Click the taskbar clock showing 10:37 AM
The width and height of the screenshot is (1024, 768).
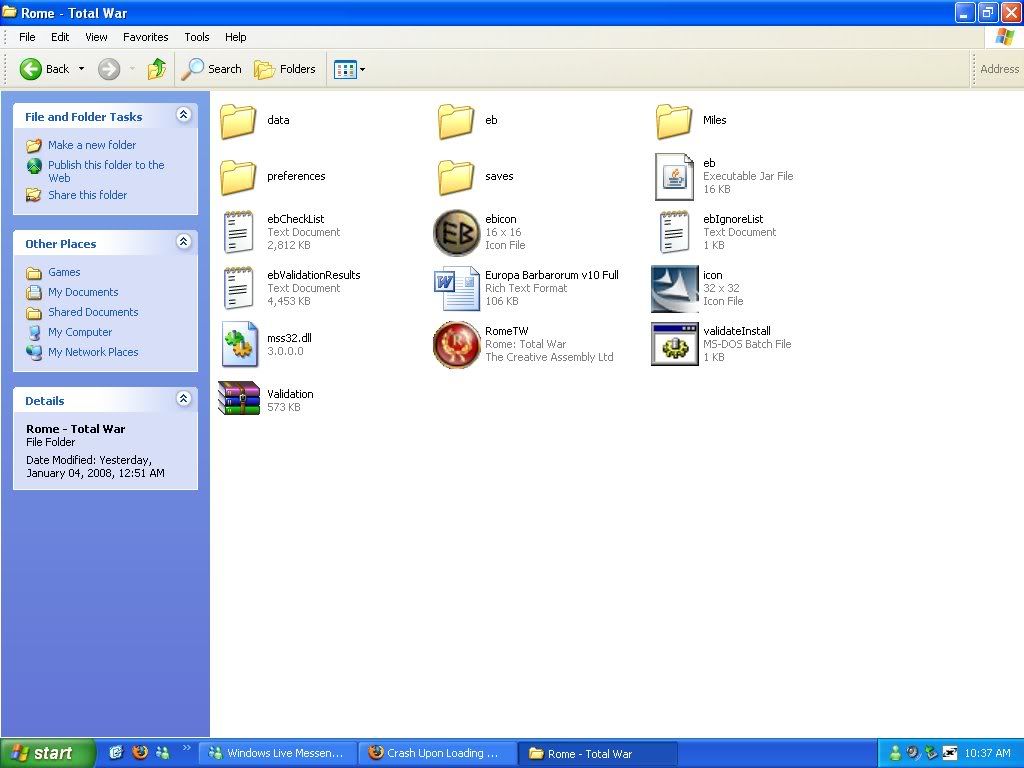click(987, 753)
